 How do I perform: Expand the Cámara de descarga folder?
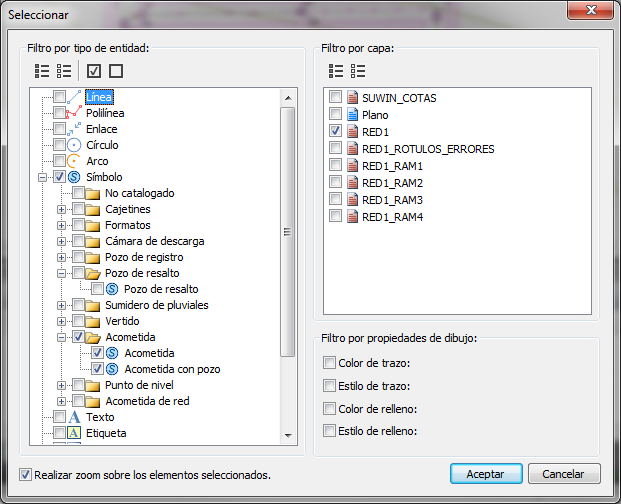61,242
